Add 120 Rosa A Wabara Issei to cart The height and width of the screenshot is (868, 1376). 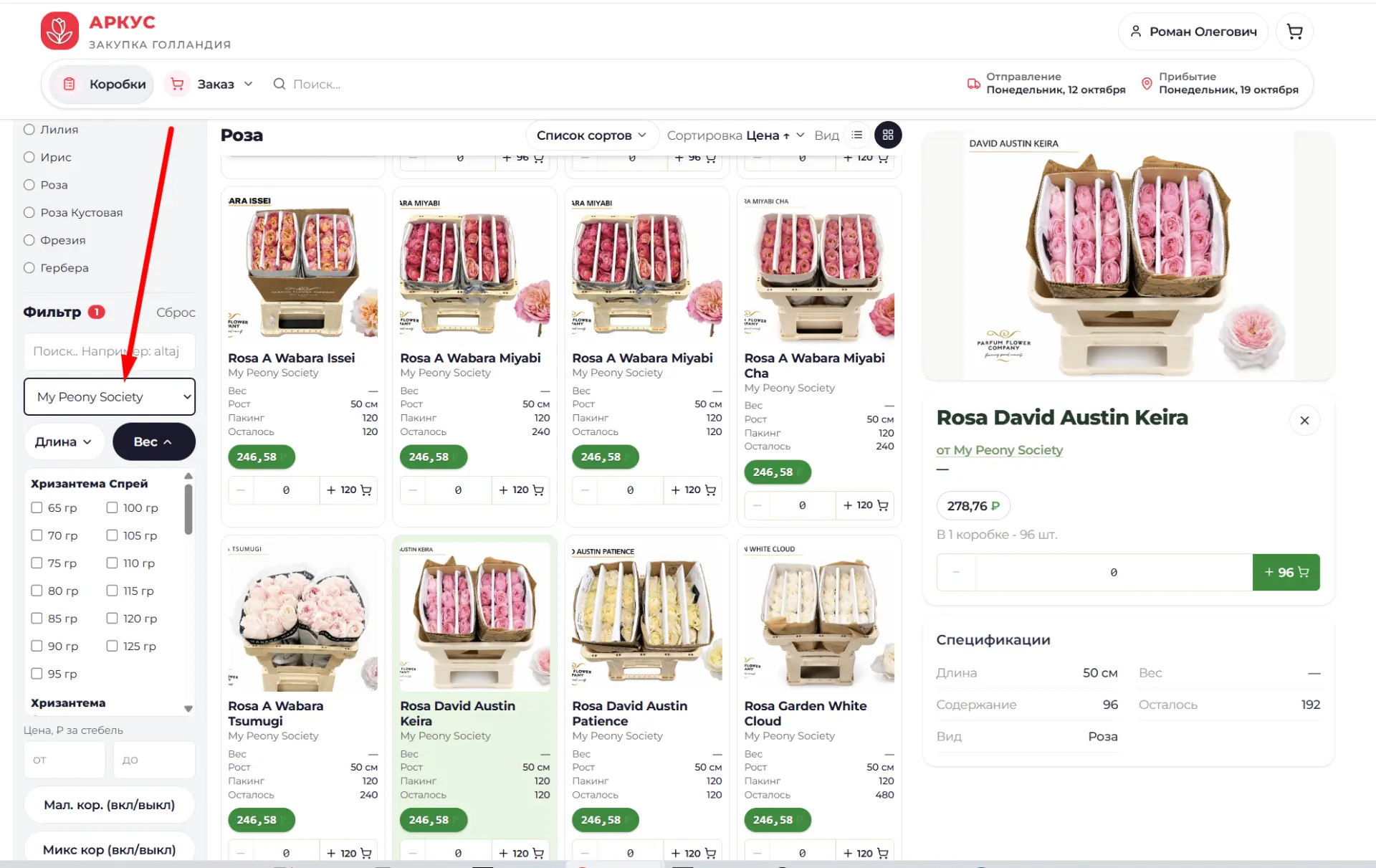point(349,490)
